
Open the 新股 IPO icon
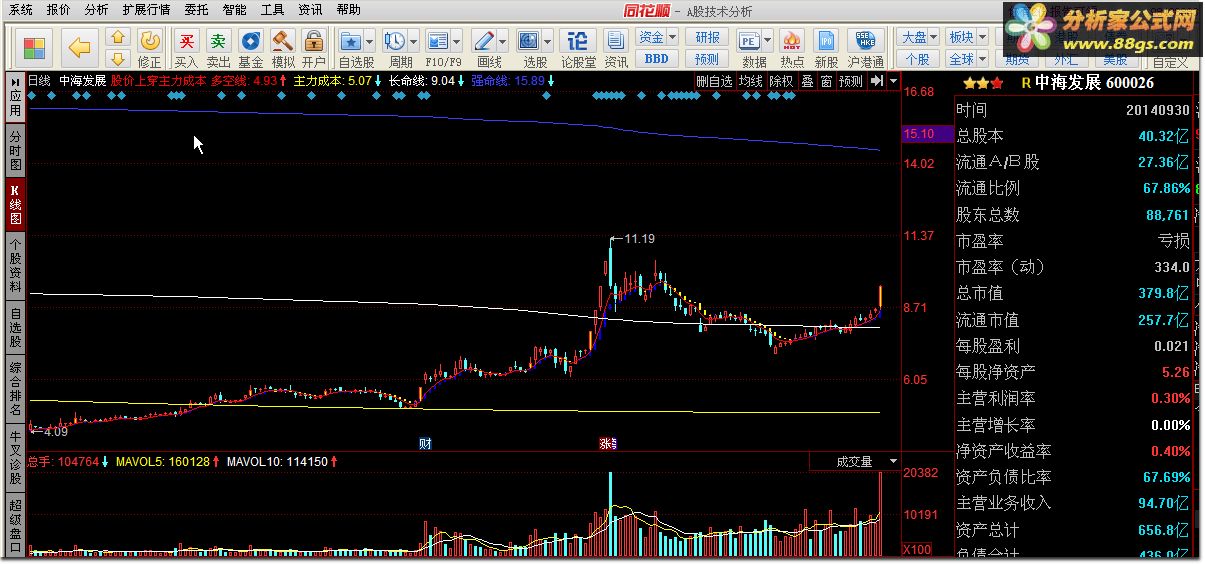(x=826, y=41)
